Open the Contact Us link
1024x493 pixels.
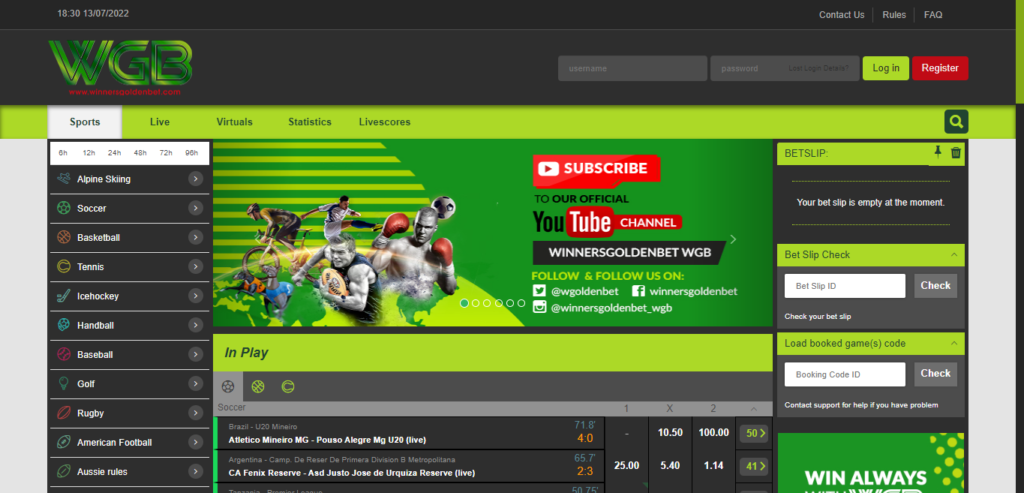[x=842, y=15]
